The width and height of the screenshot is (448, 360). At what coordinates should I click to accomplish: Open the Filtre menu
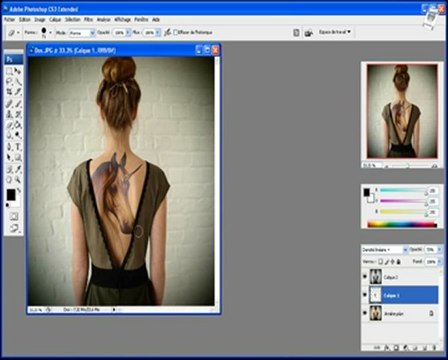point(88,20)
